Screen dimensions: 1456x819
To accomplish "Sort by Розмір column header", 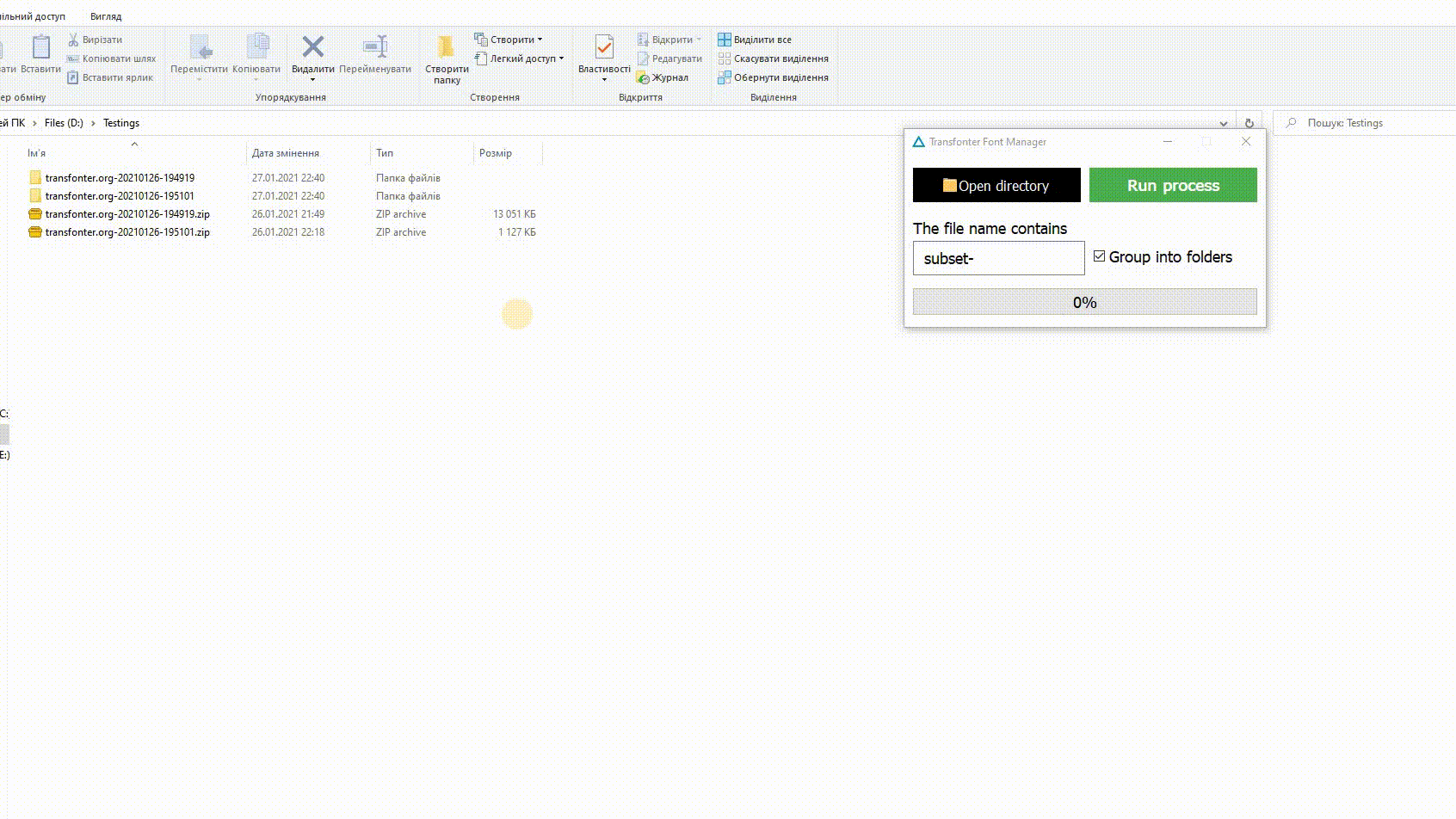I will click(x=508, y=153).
